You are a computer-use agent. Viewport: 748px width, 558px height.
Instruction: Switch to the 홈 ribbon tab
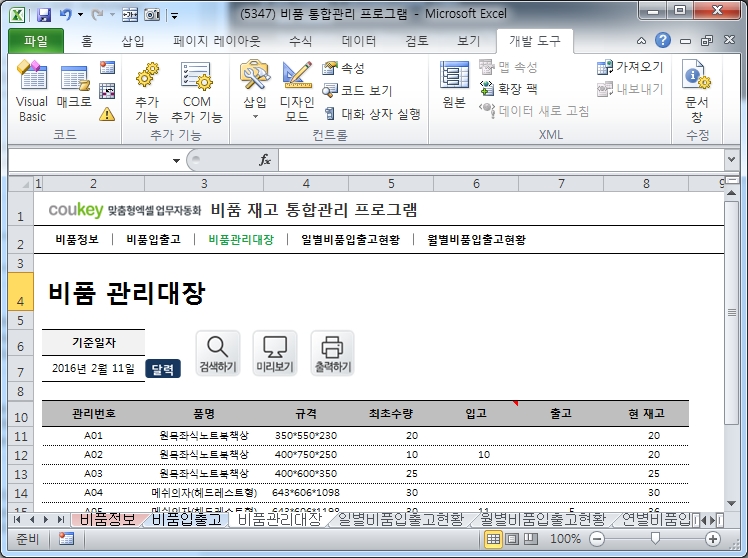pos(86,41)
